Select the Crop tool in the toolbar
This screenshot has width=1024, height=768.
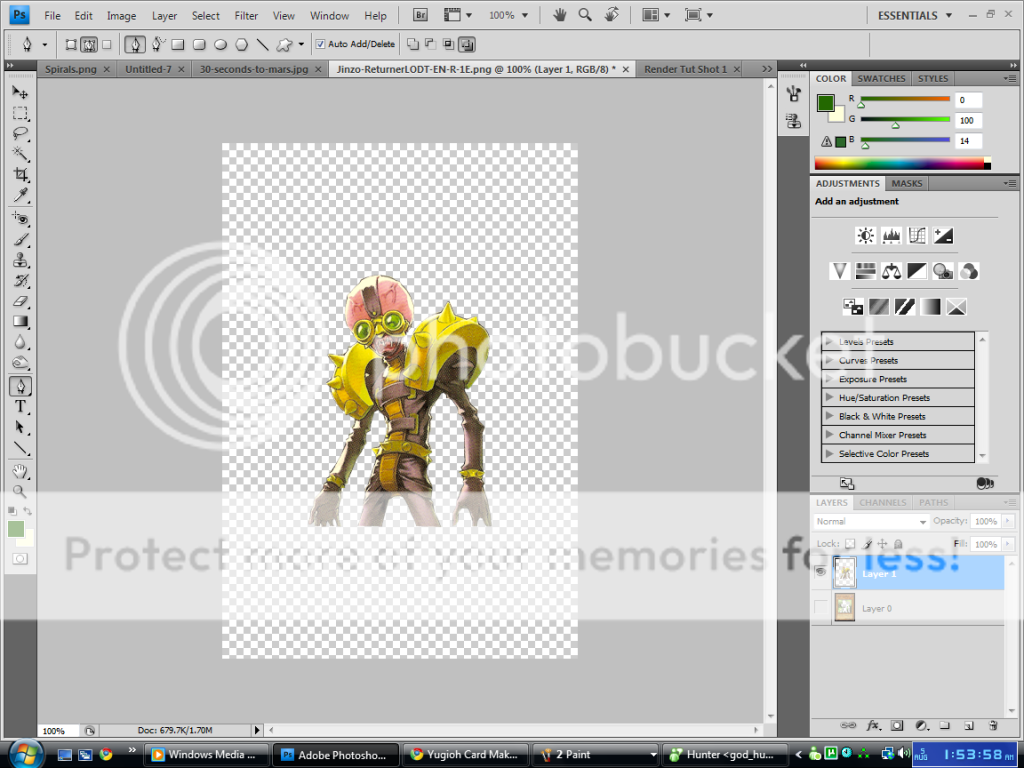click(x=20, y=175)
